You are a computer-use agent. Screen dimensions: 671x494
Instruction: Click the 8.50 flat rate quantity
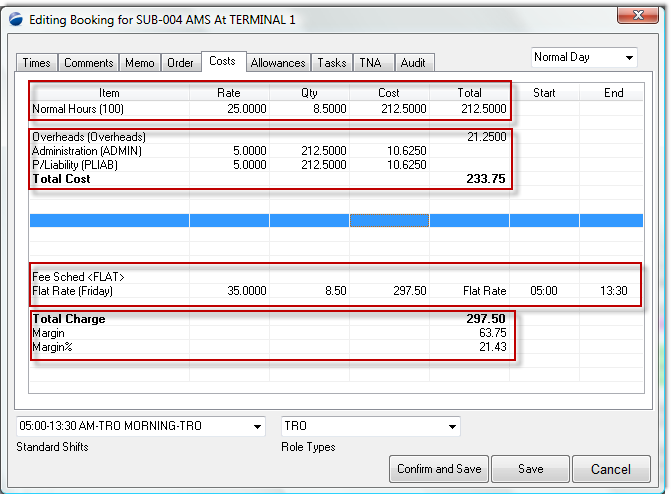coord(336,291)
